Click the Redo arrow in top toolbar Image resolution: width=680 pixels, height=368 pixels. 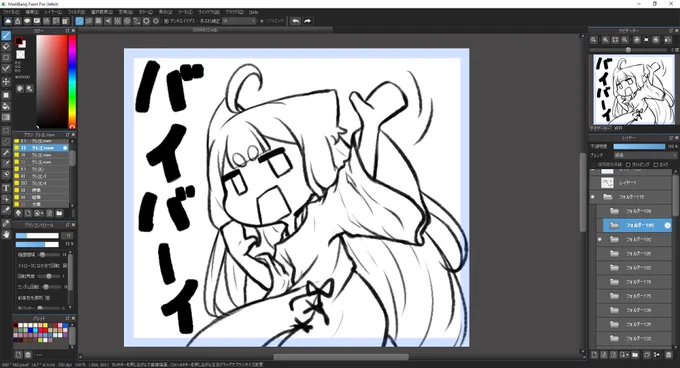(x=307, y=21)
